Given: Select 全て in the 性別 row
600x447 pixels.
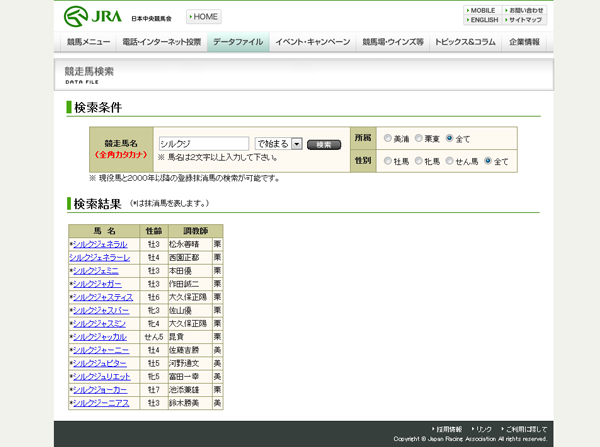Looking at the screenshot, I should click(x=488, y=161).
